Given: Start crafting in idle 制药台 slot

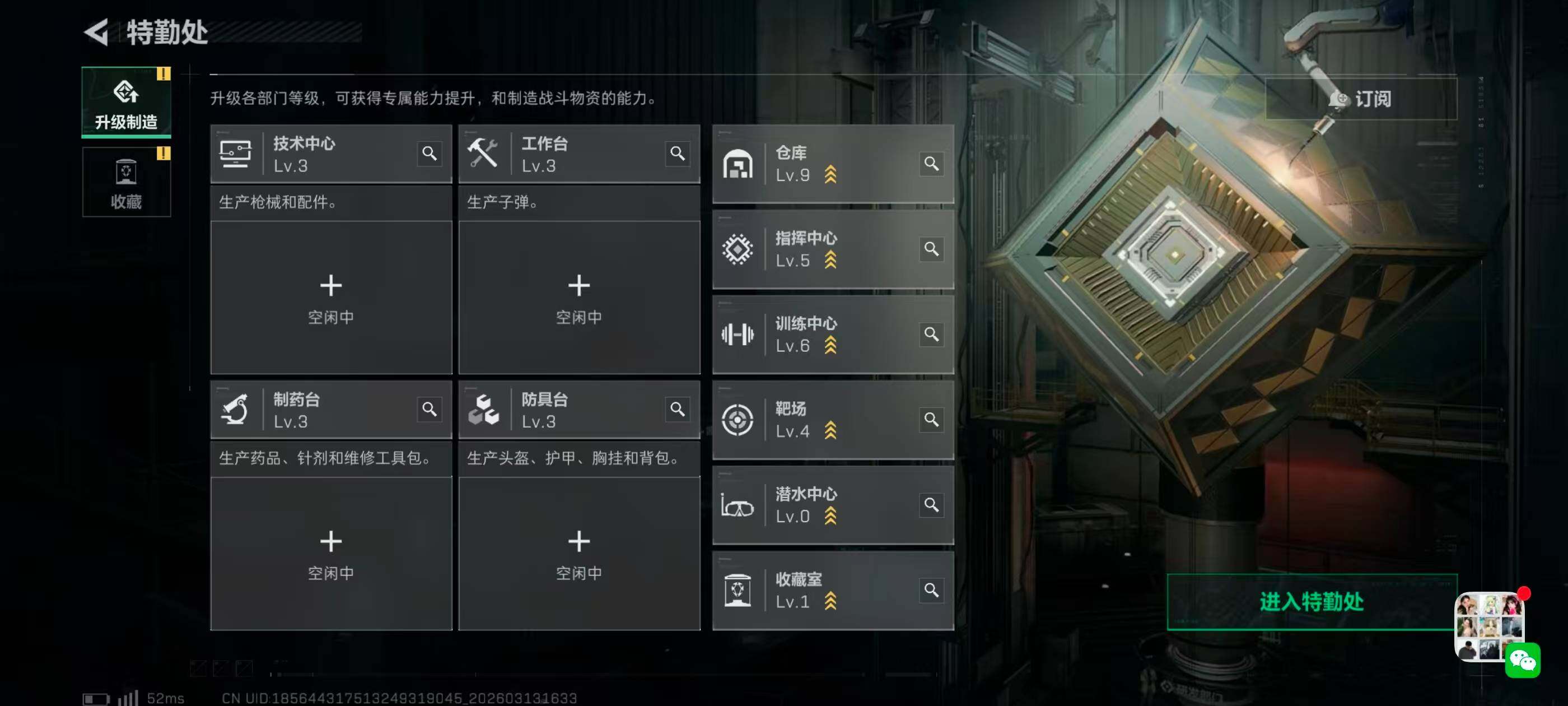Looking at the screenshot, I should (x=331, y=553).
